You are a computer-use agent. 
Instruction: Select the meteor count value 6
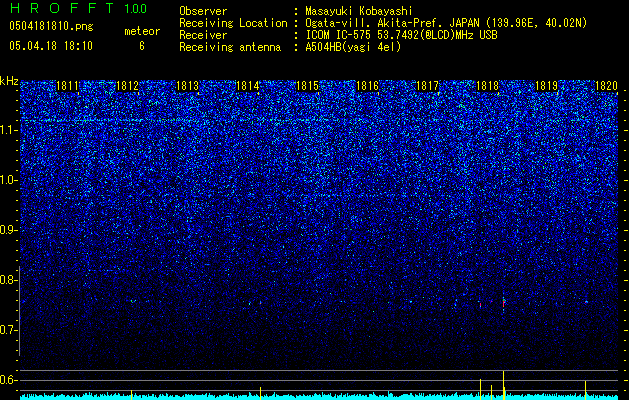tap(142, 46)
